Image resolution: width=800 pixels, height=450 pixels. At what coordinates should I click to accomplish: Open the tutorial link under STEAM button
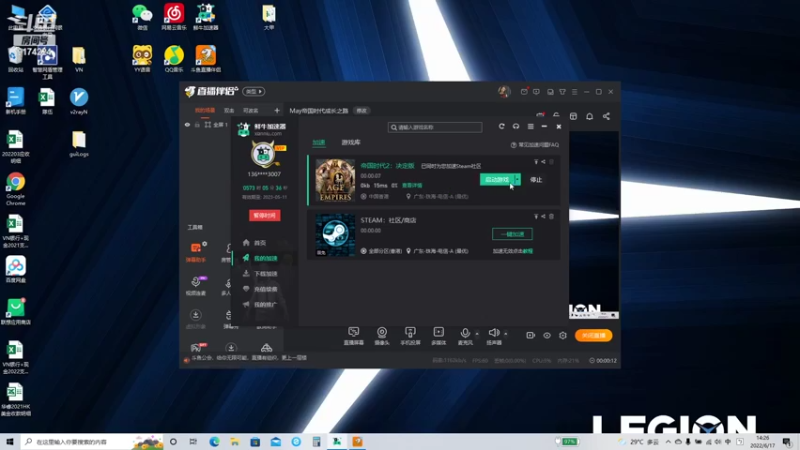[x=528, y=251]
